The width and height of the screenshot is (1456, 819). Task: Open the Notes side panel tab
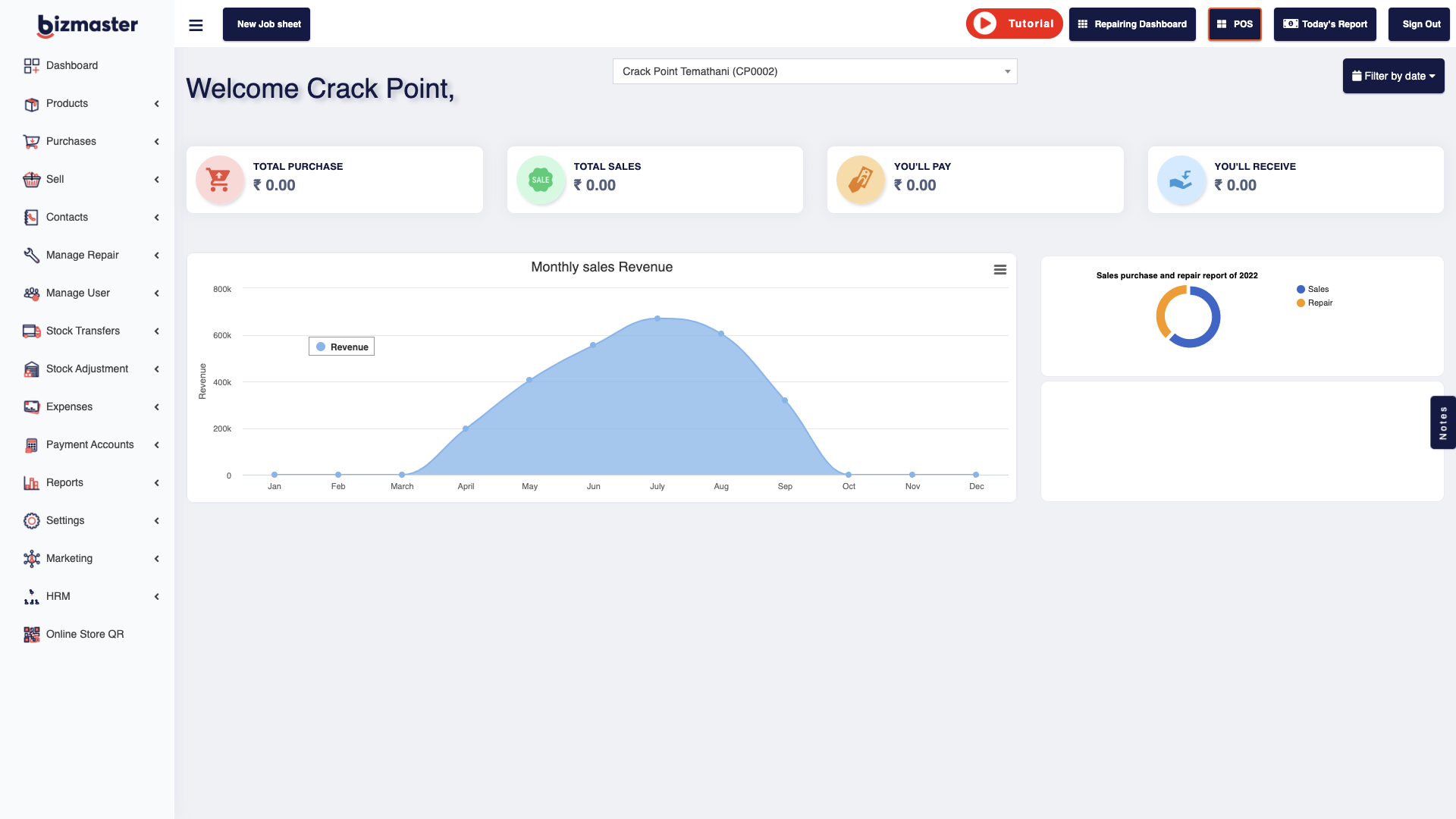point(1443,422)
